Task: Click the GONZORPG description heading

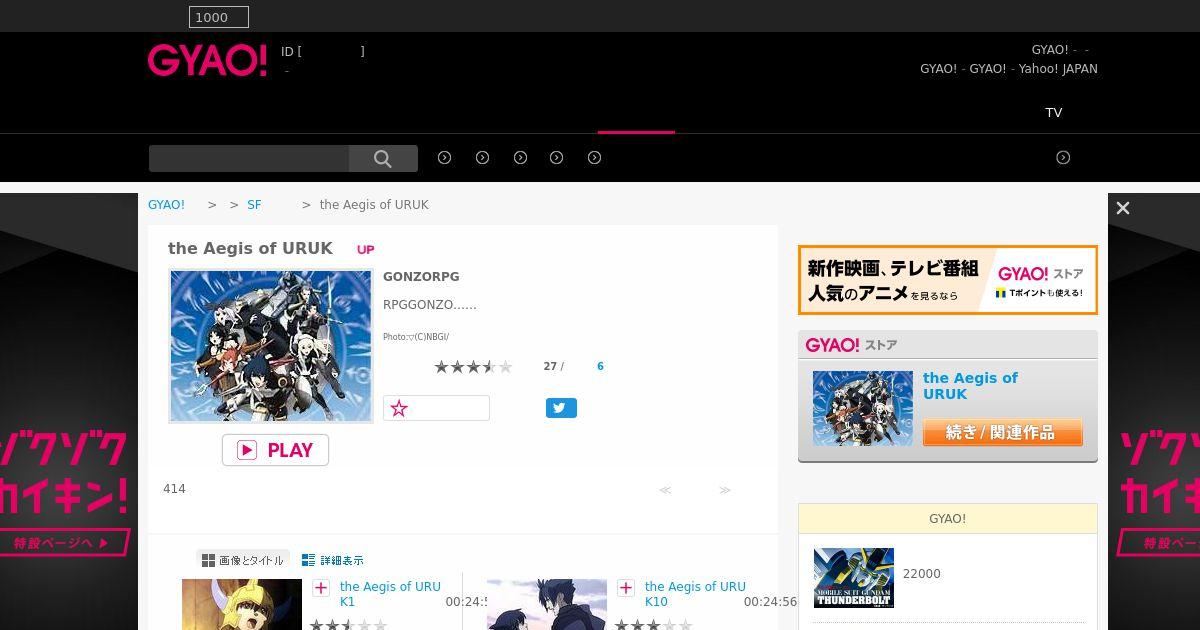Action: point(421,277)
